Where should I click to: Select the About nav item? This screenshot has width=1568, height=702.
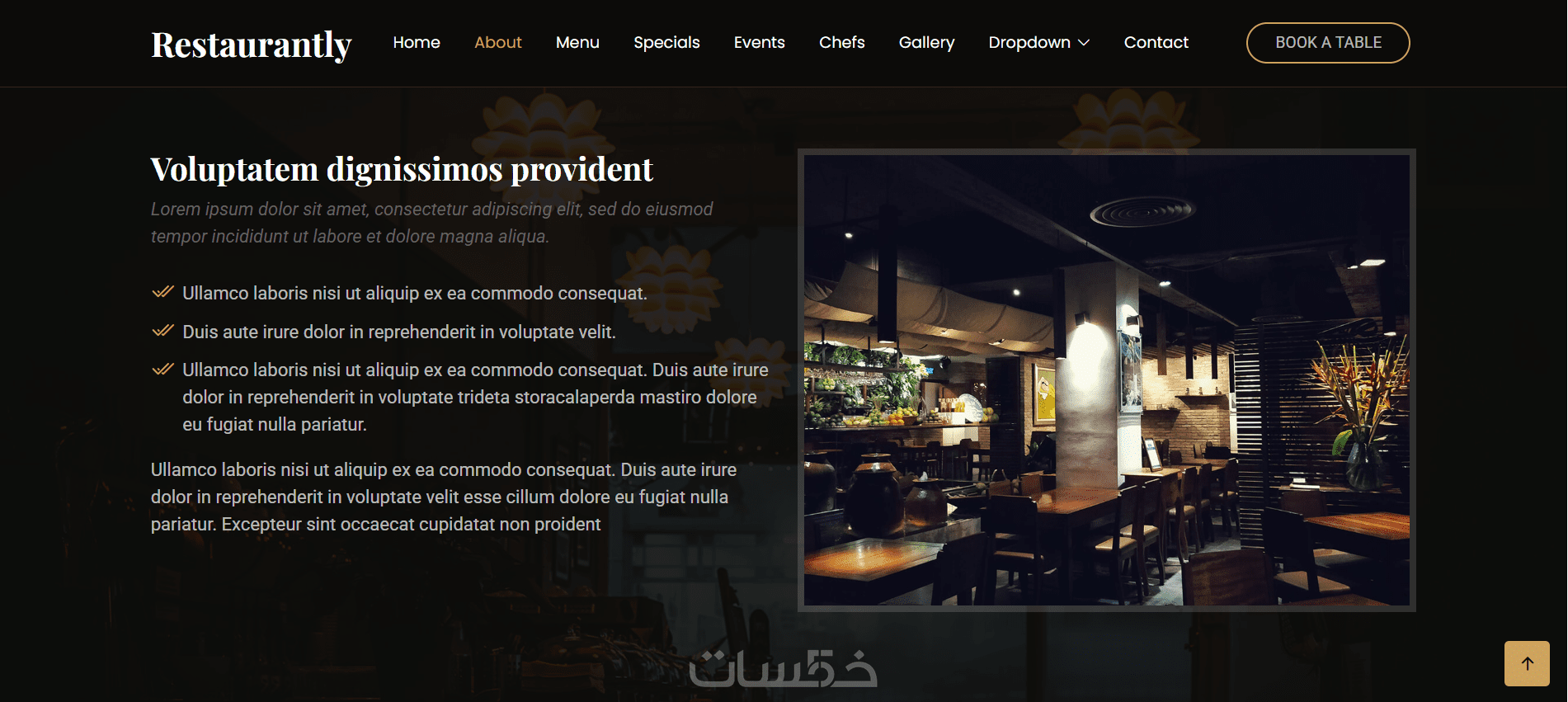pos(497,42)
